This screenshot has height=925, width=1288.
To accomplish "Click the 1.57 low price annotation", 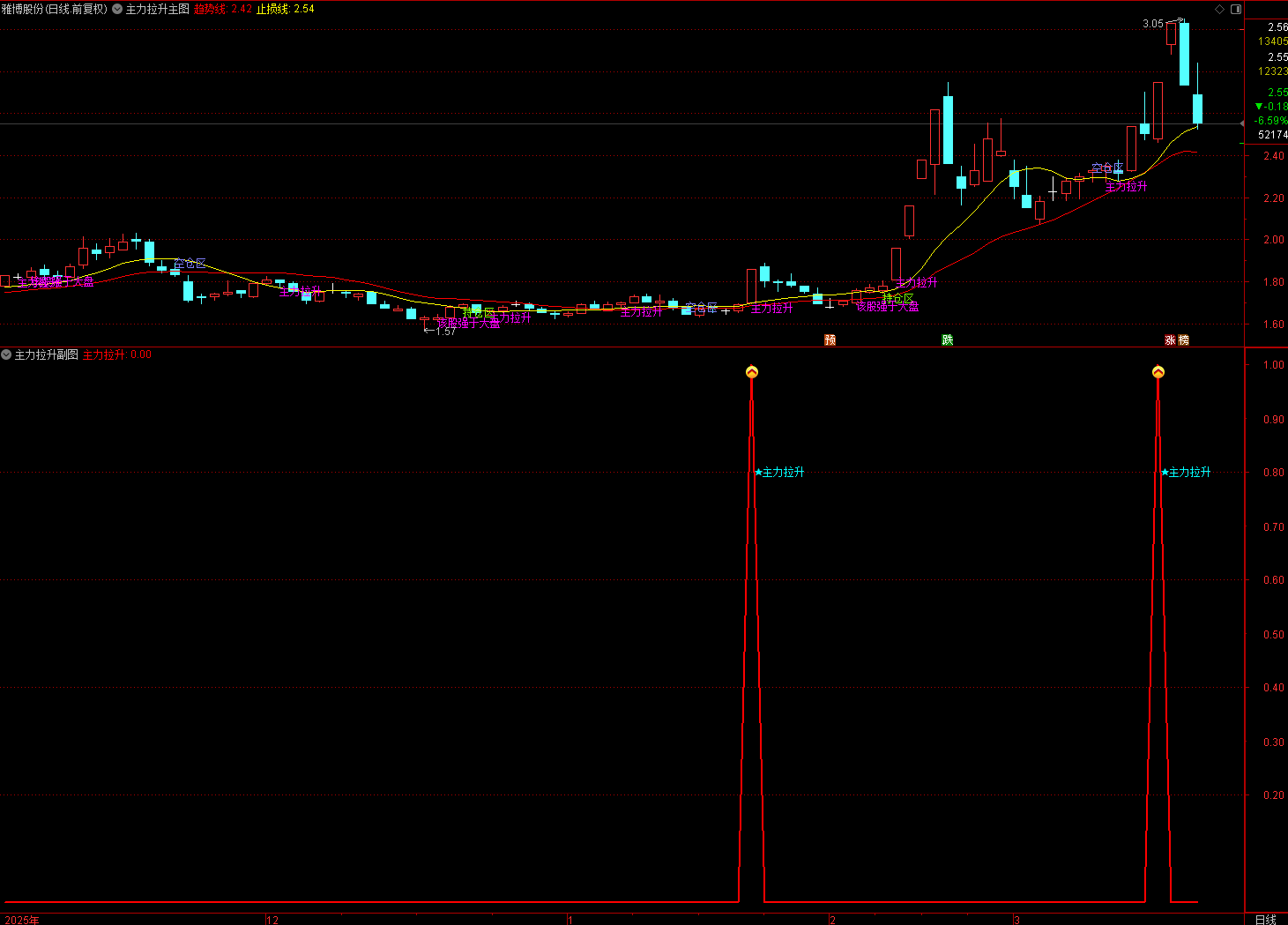I will [445, 332].
